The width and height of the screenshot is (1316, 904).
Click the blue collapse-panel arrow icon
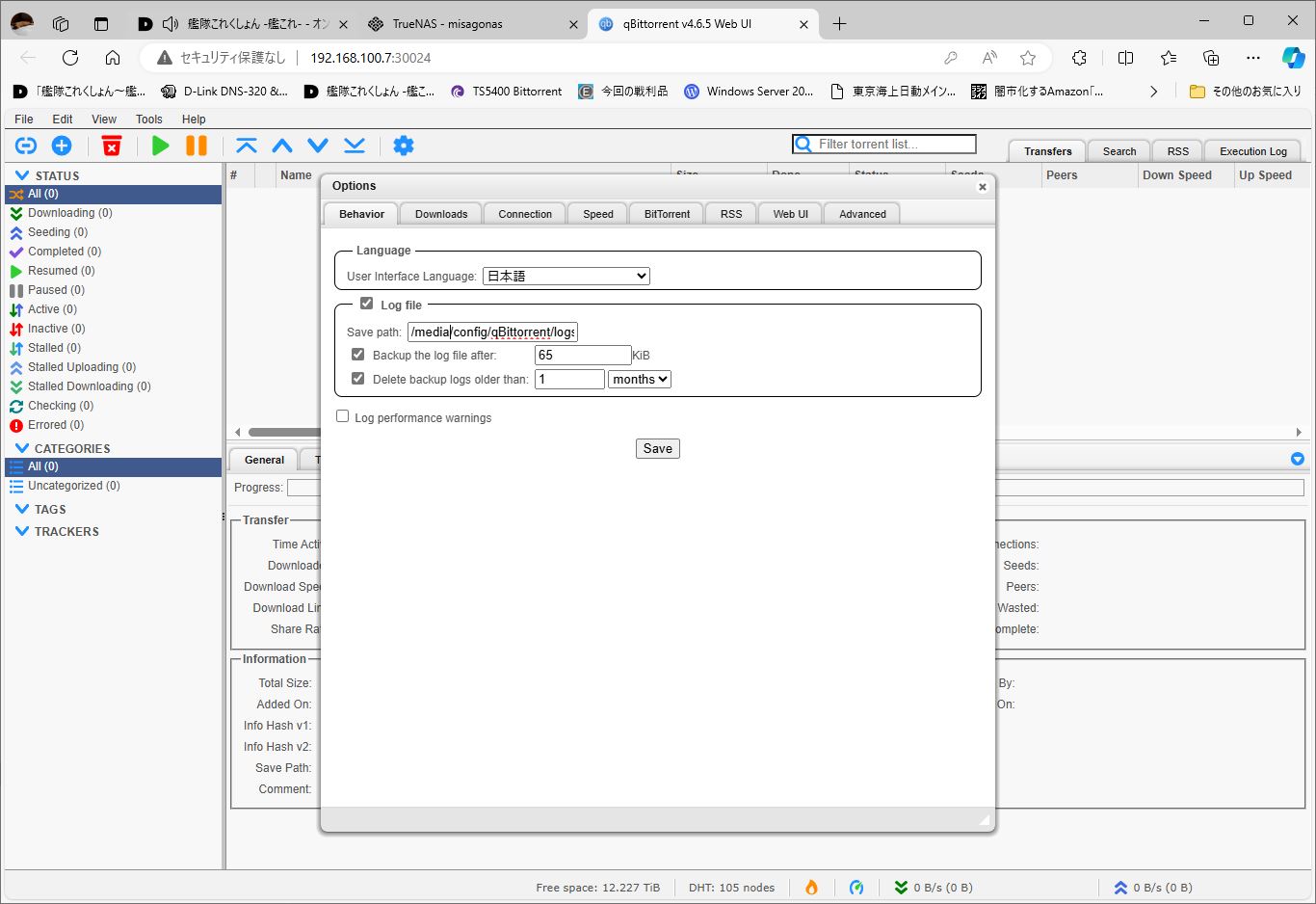[1298, 459]
